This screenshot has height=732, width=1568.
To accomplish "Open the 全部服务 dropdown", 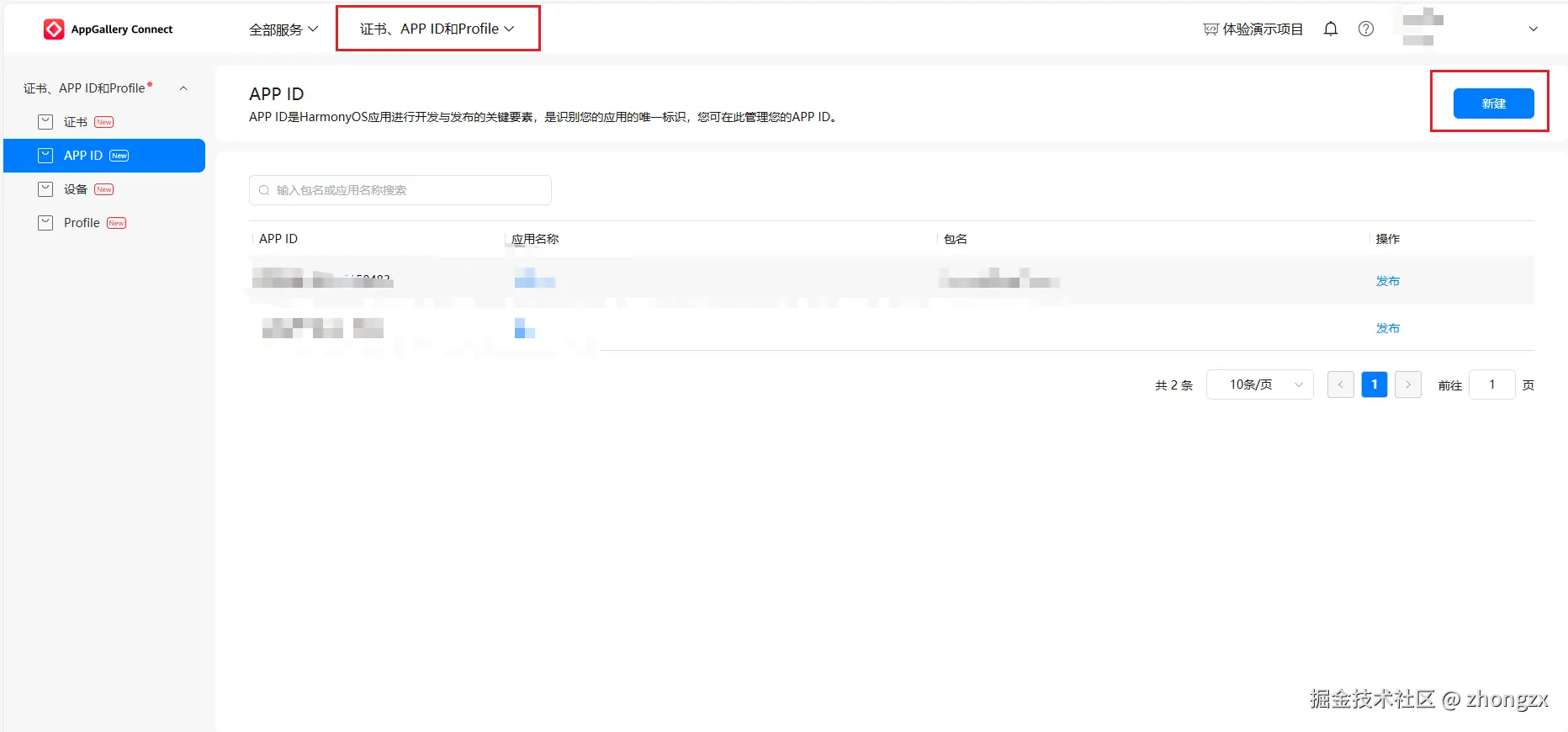I will click(283, 29).
